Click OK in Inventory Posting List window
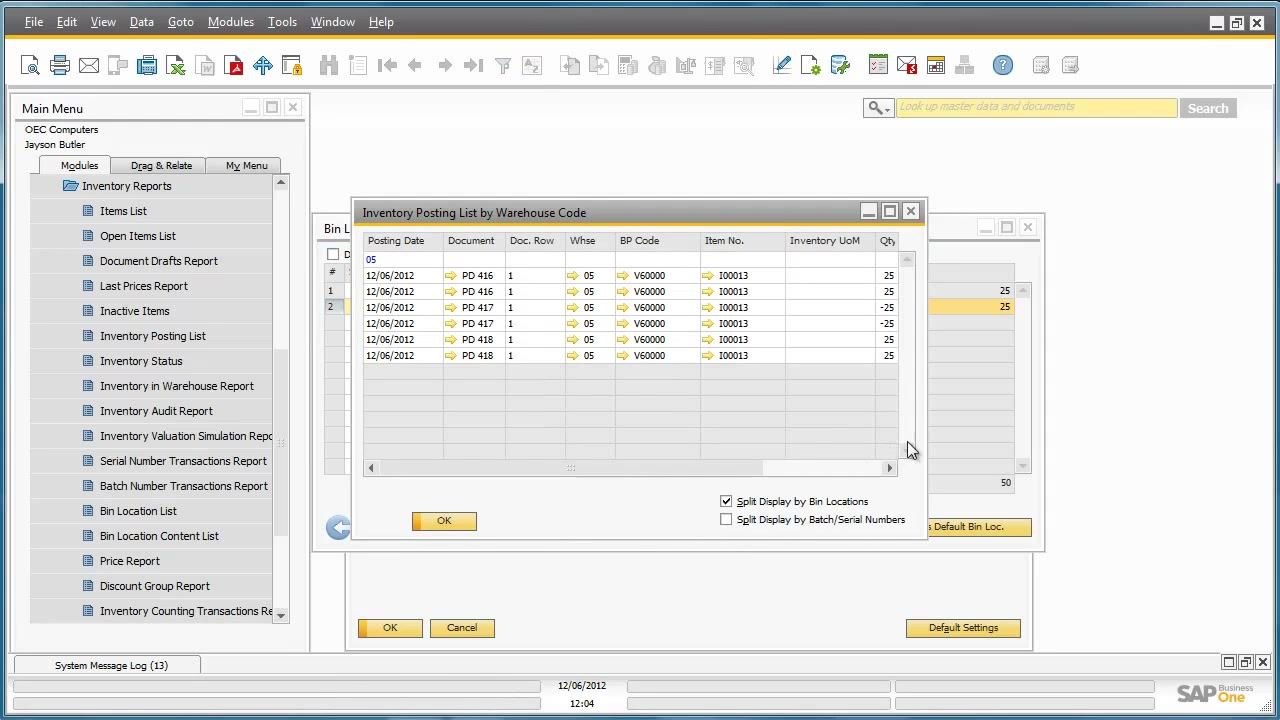 tap(444, 521)
